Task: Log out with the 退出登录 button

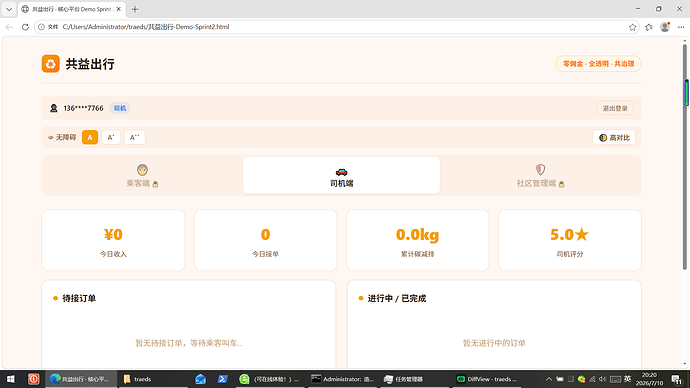Action: tap(615, 108)
